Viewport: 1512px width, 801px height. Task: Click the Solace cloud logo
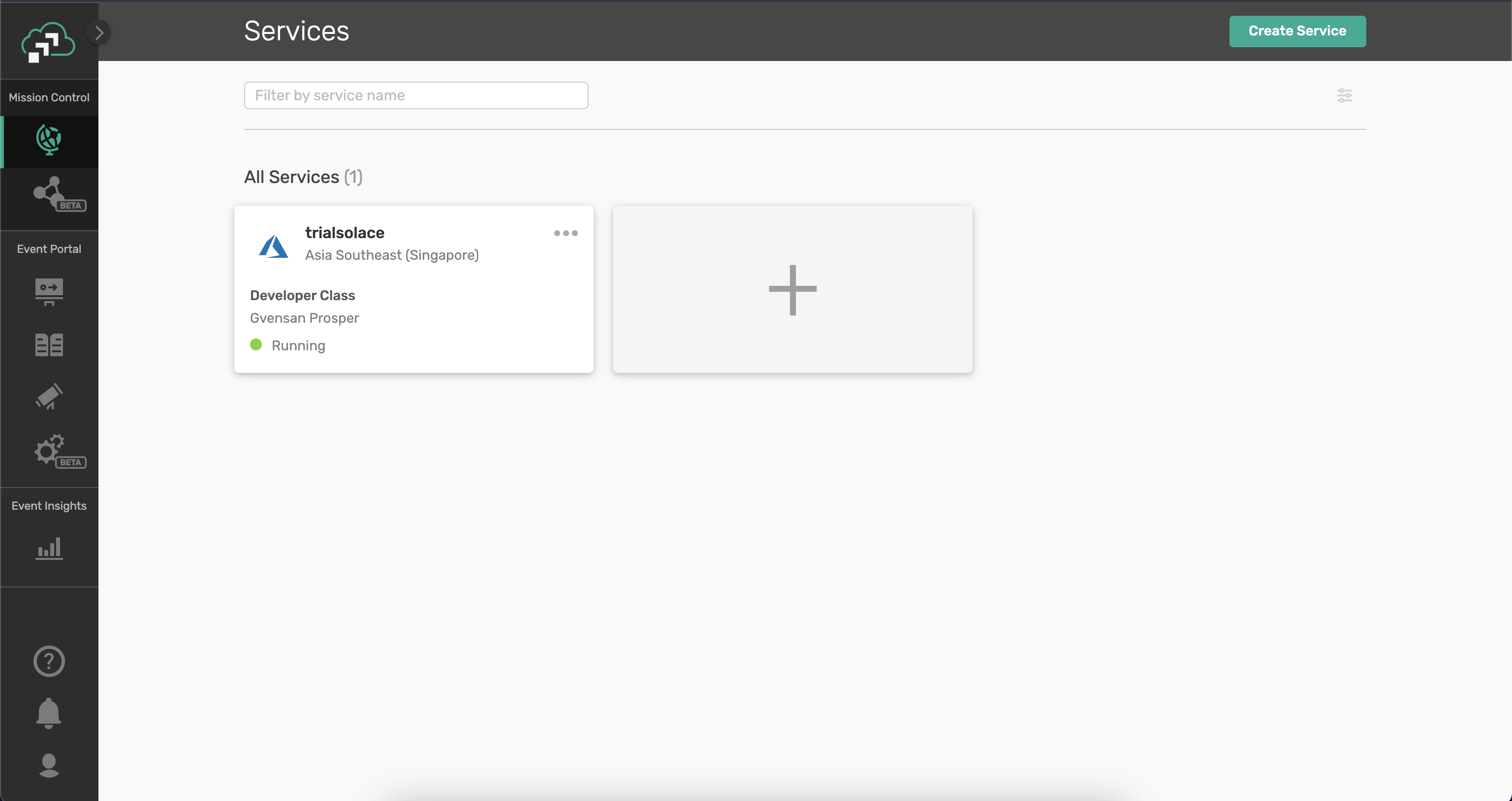click(x=48, y=42)
